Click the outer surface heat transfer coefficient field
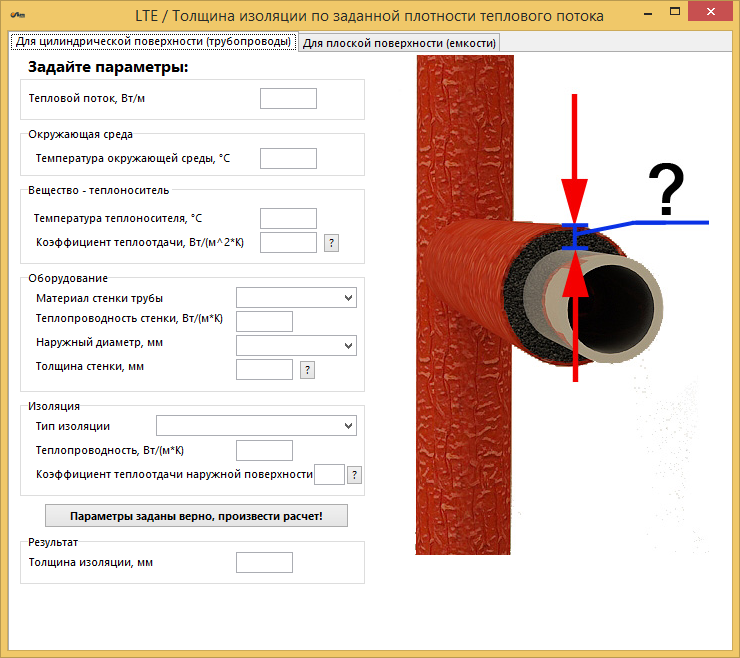Image resolution: width=740 pixels, height=658 pixels. (329, 475)
